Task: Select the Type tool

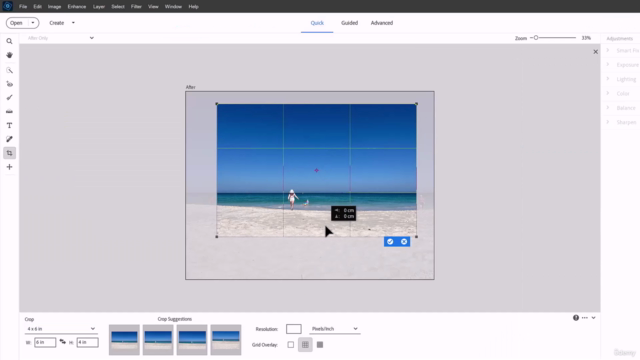Action: pyautogui.click(x=9, y=125)
